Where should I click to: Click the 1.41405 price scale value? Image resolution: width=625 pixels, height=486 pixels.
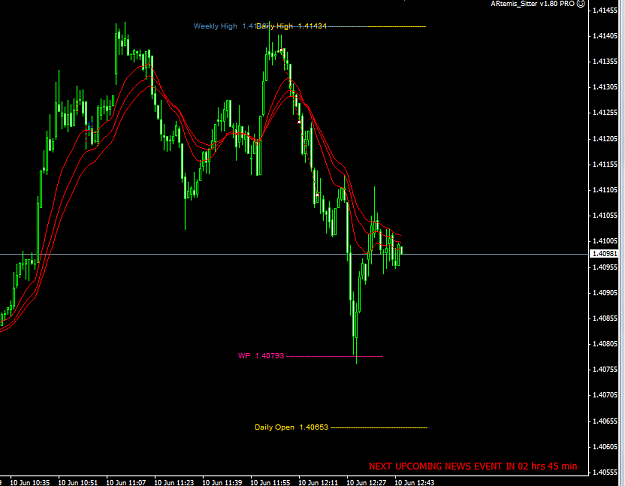point(605,36)
